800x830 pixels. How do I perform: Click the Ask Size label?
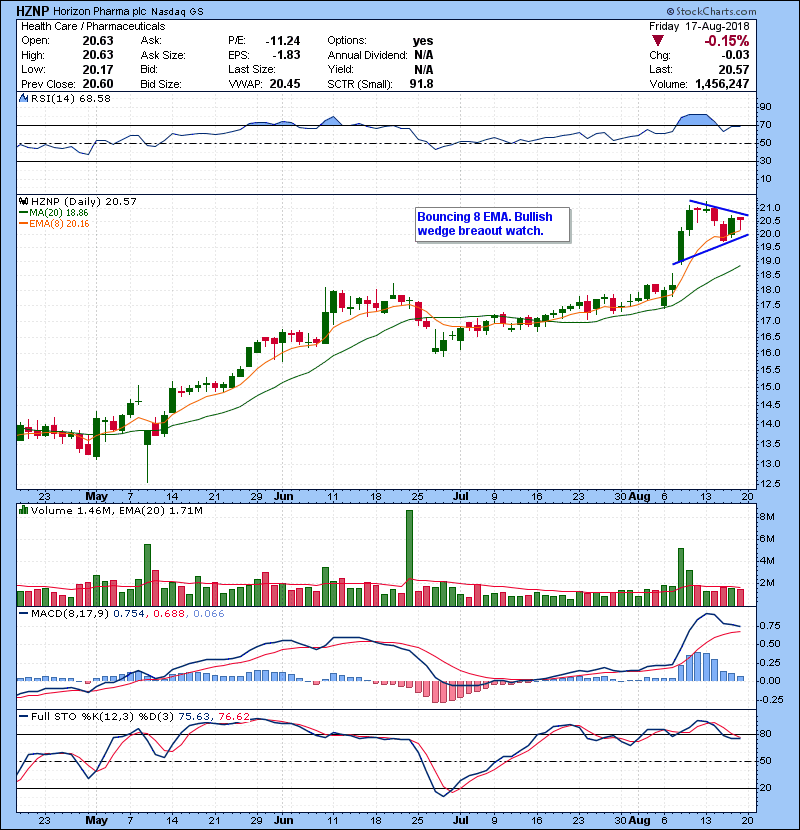point(163,55)
